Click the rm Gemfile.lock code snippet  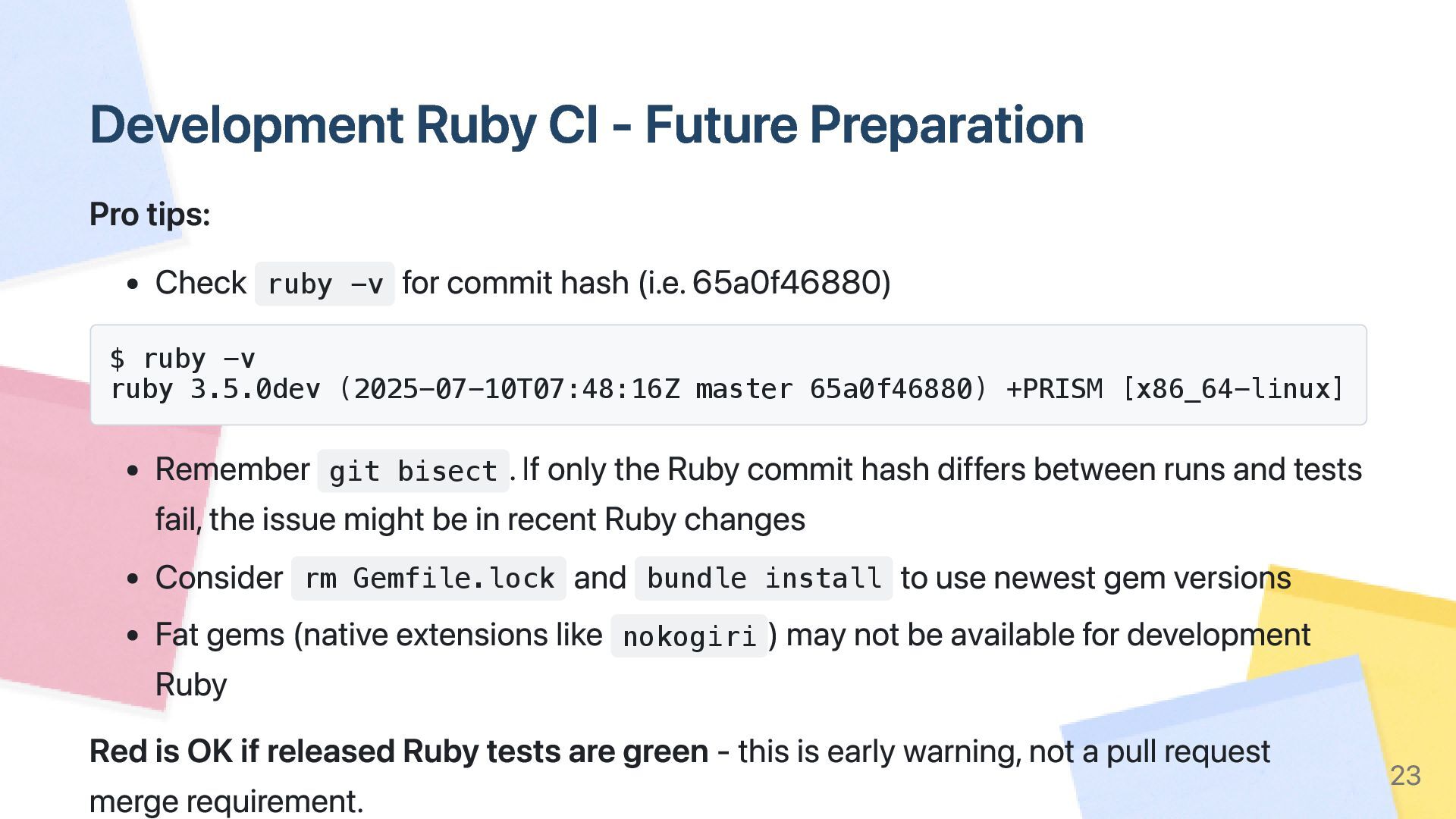pos(428,579)
